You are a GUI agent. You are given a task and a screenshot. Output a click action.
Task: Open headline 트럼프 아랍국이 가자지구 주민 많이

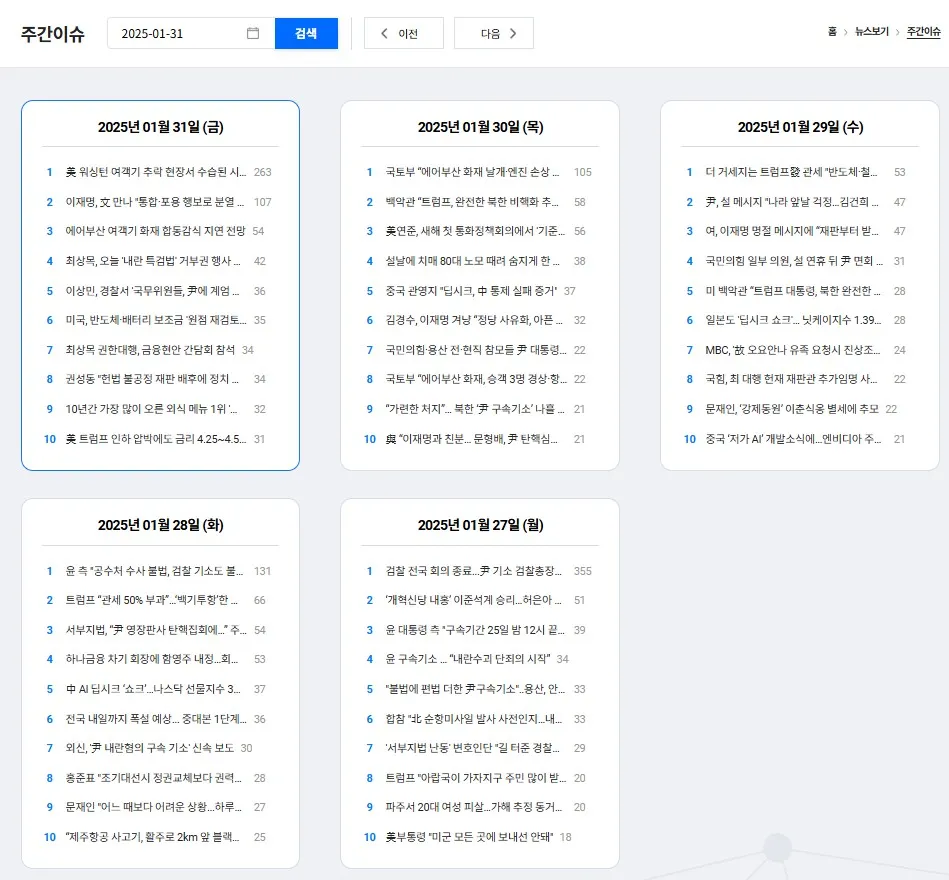[x=476, y=778]
